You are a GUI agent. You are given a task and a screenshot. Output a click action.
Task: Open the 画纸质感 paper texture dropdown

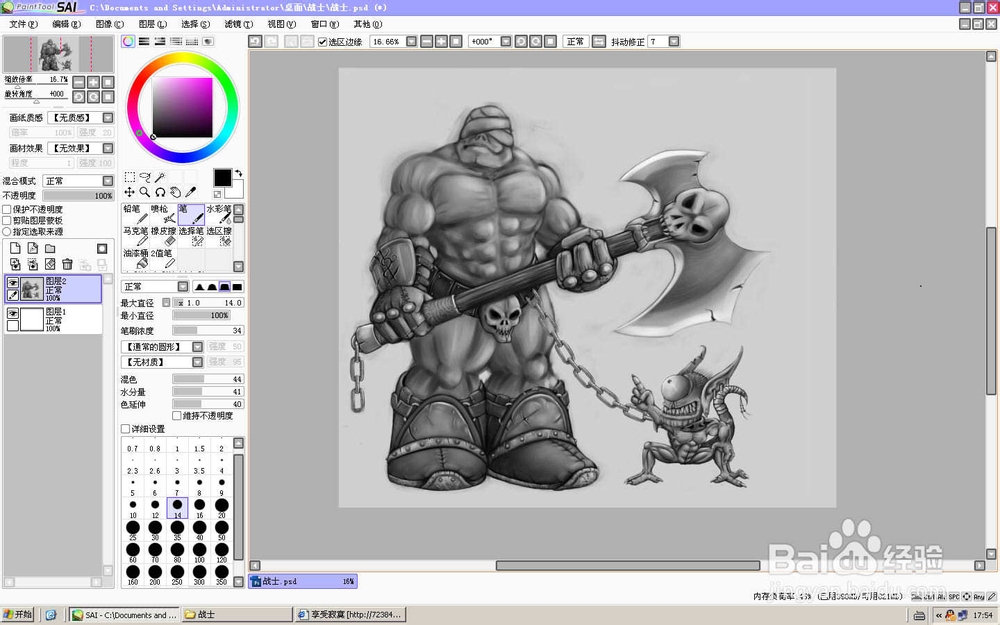pyautogui.click(x=108, y=117)
